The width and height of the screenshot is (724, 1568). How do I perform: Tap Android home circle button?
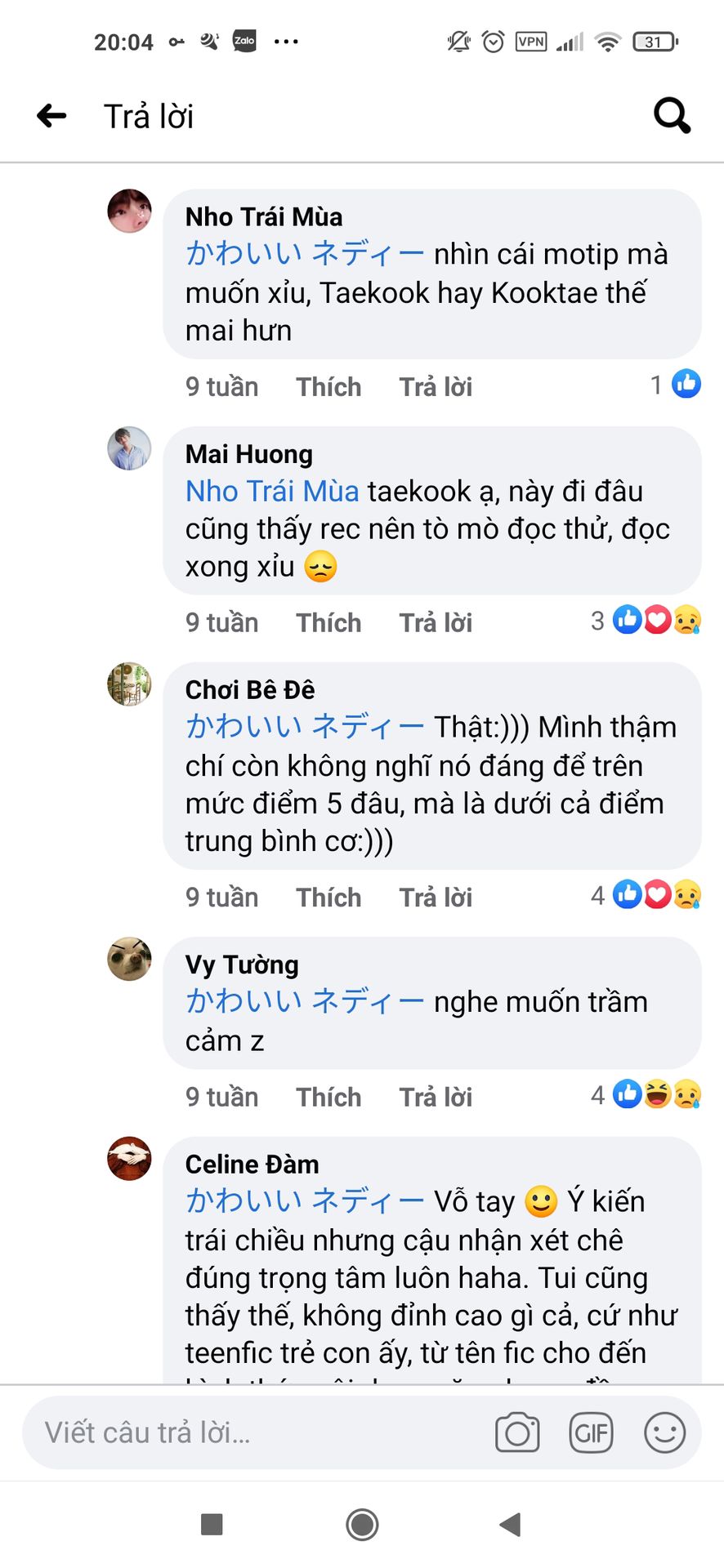pyautogui.click(x=362, y=1524)
